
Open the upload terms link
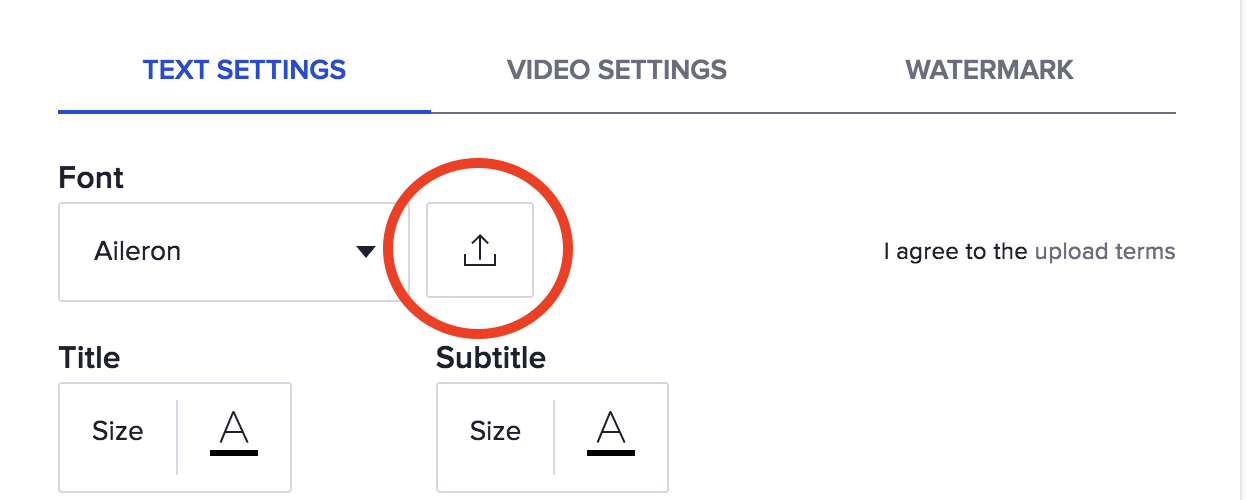pos(1105,251)
